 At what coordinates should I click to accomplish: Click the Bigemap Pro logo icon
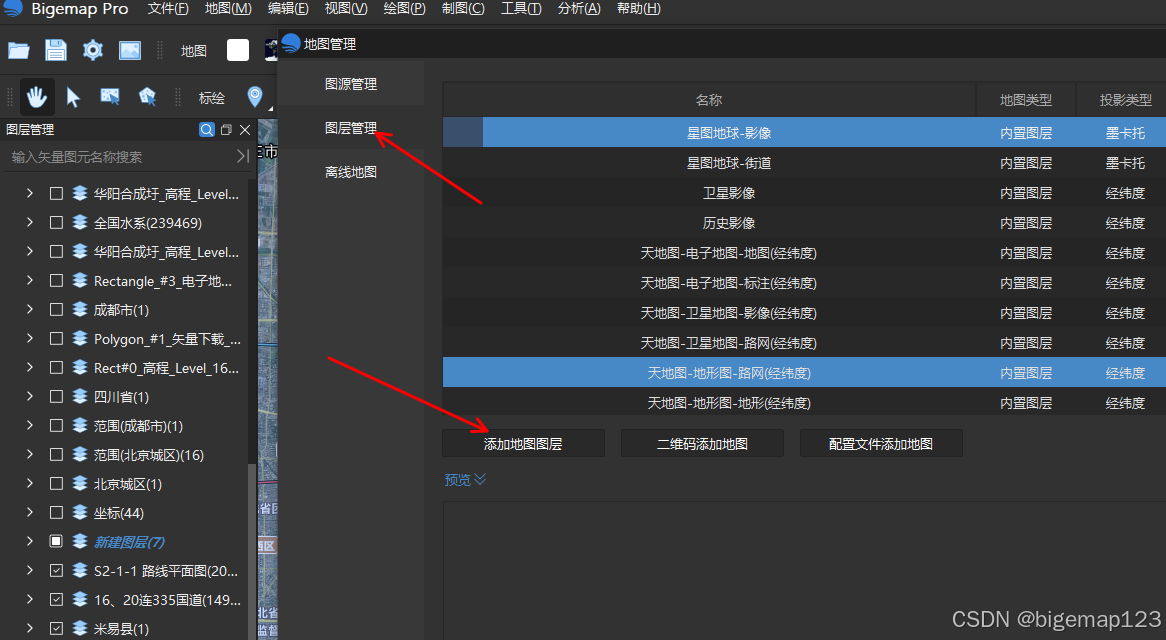(x=13, y=8)
